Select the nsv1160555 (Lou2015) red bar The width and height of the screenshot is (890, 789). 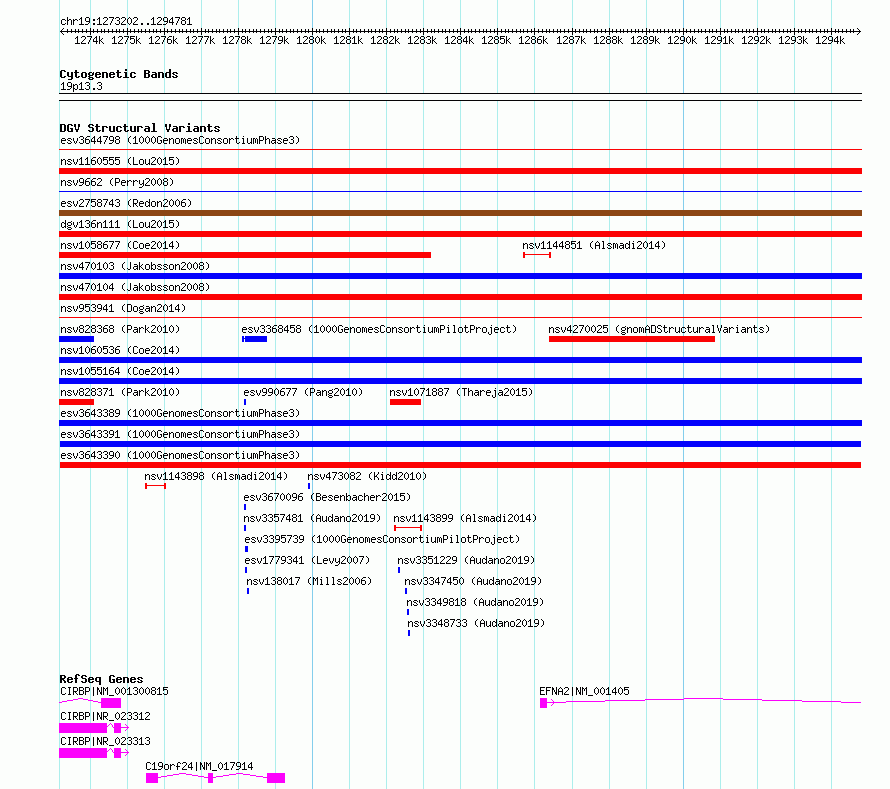point(460,171)
